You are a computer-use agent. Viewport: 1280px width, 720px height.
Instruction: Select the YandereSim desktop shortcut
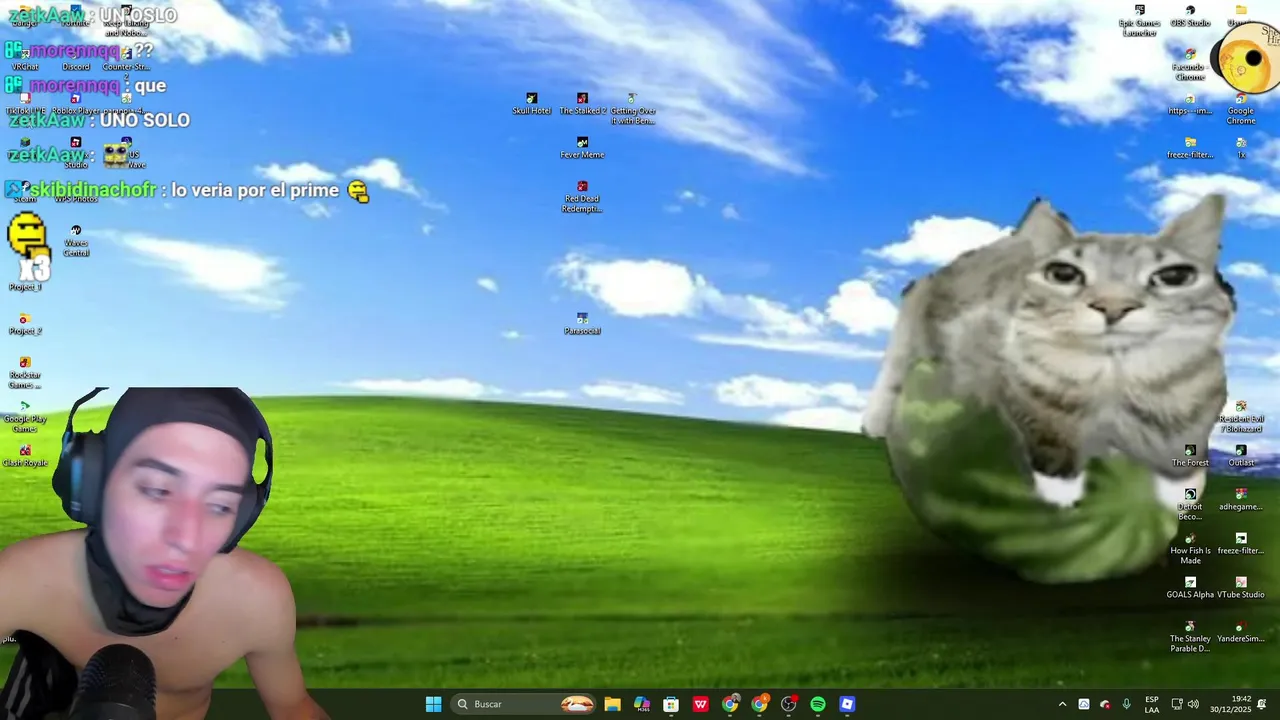(x=1241, y=632)
